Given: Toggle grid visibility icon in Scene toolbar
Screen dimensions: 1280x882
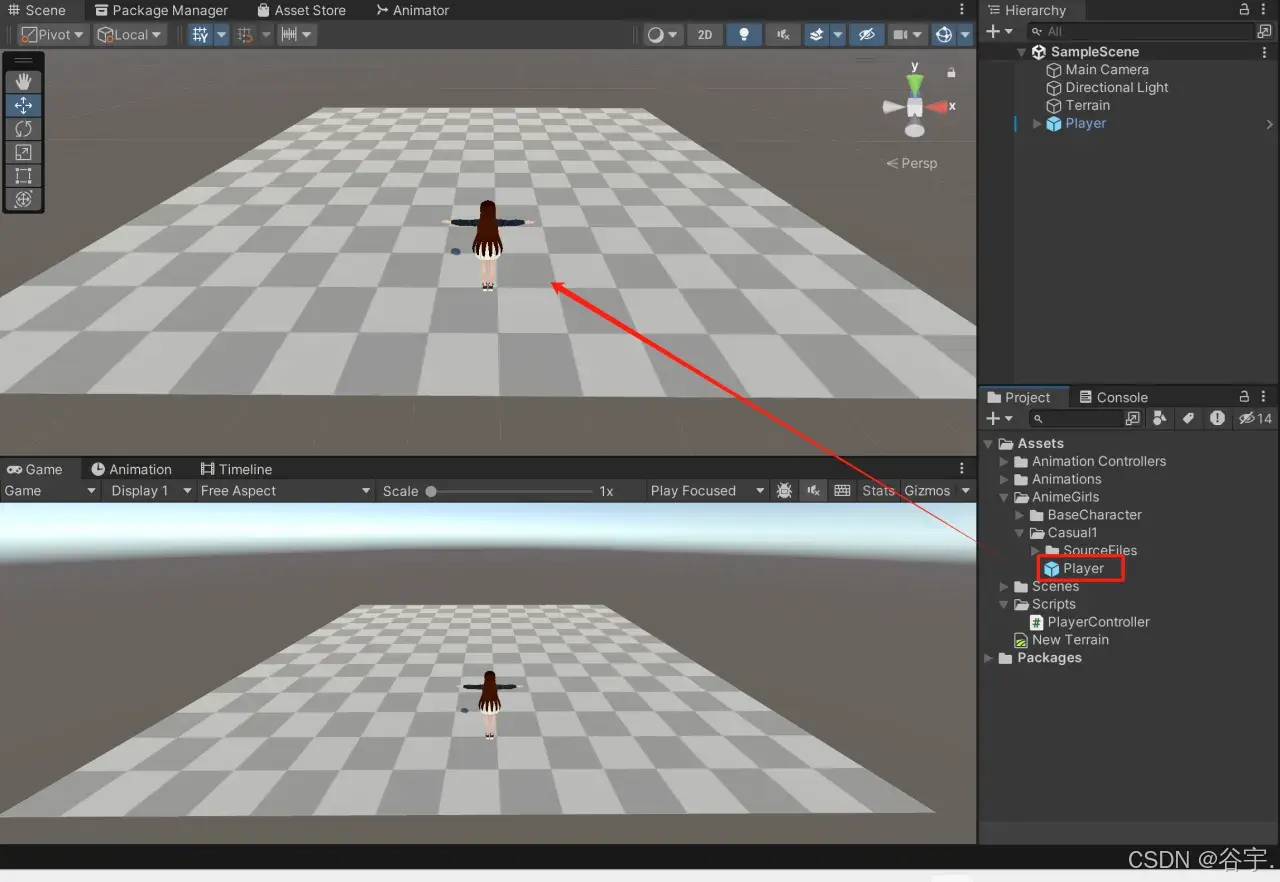Looking at the screenshot, I should coord(200,35).
